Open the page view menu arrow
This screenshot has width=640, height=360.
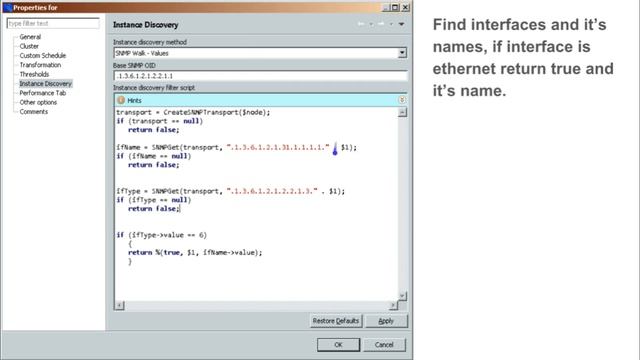tap(402, 24)
